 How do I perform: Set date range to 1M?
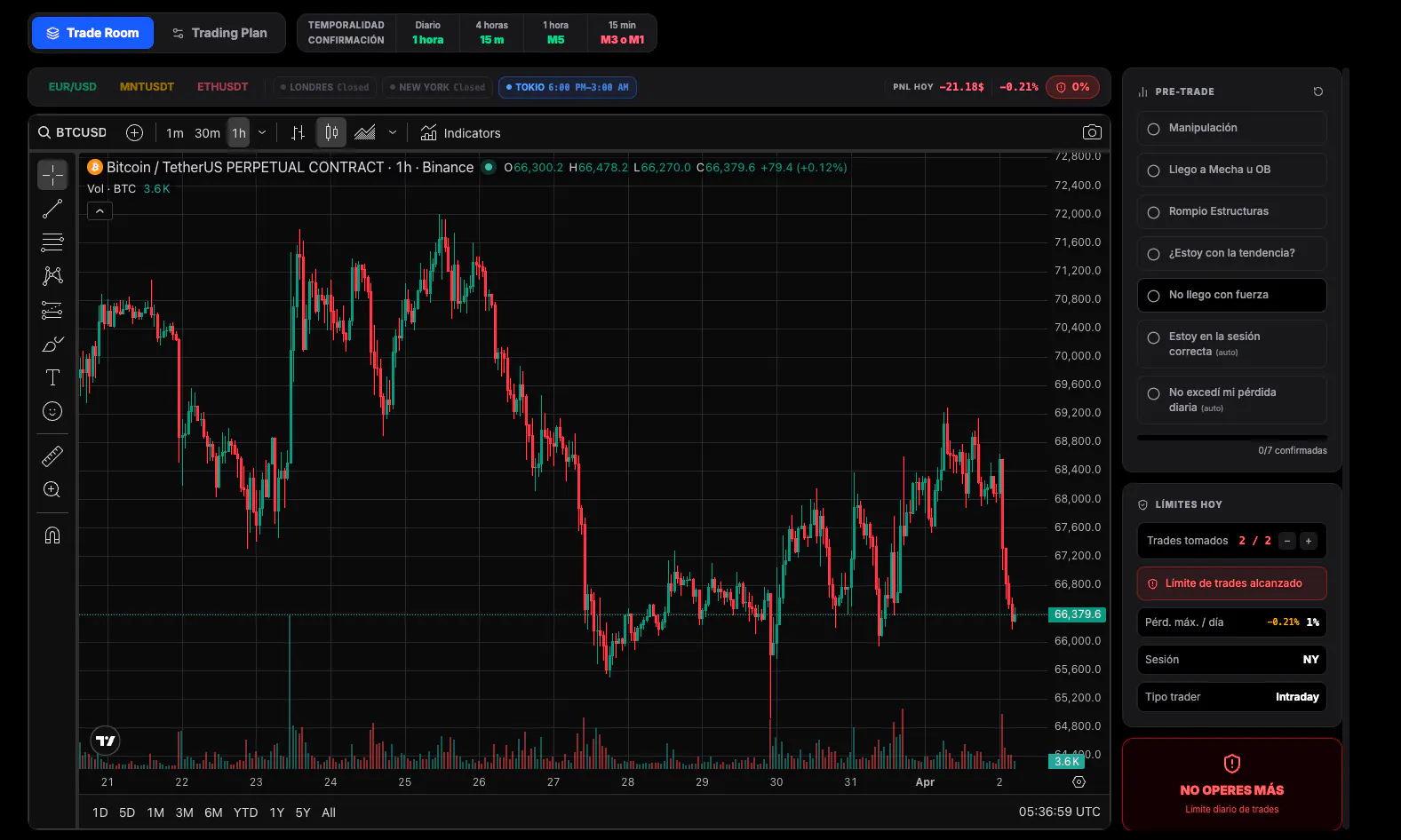pos(155,812)
